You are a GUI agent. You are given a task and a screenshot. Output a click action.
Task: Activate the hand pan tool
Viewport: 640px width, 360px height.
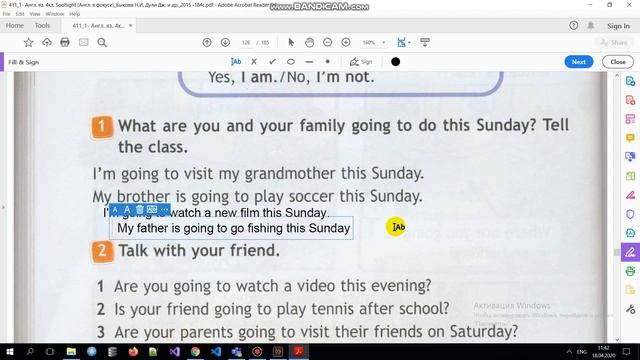click(x=309, y=42)
